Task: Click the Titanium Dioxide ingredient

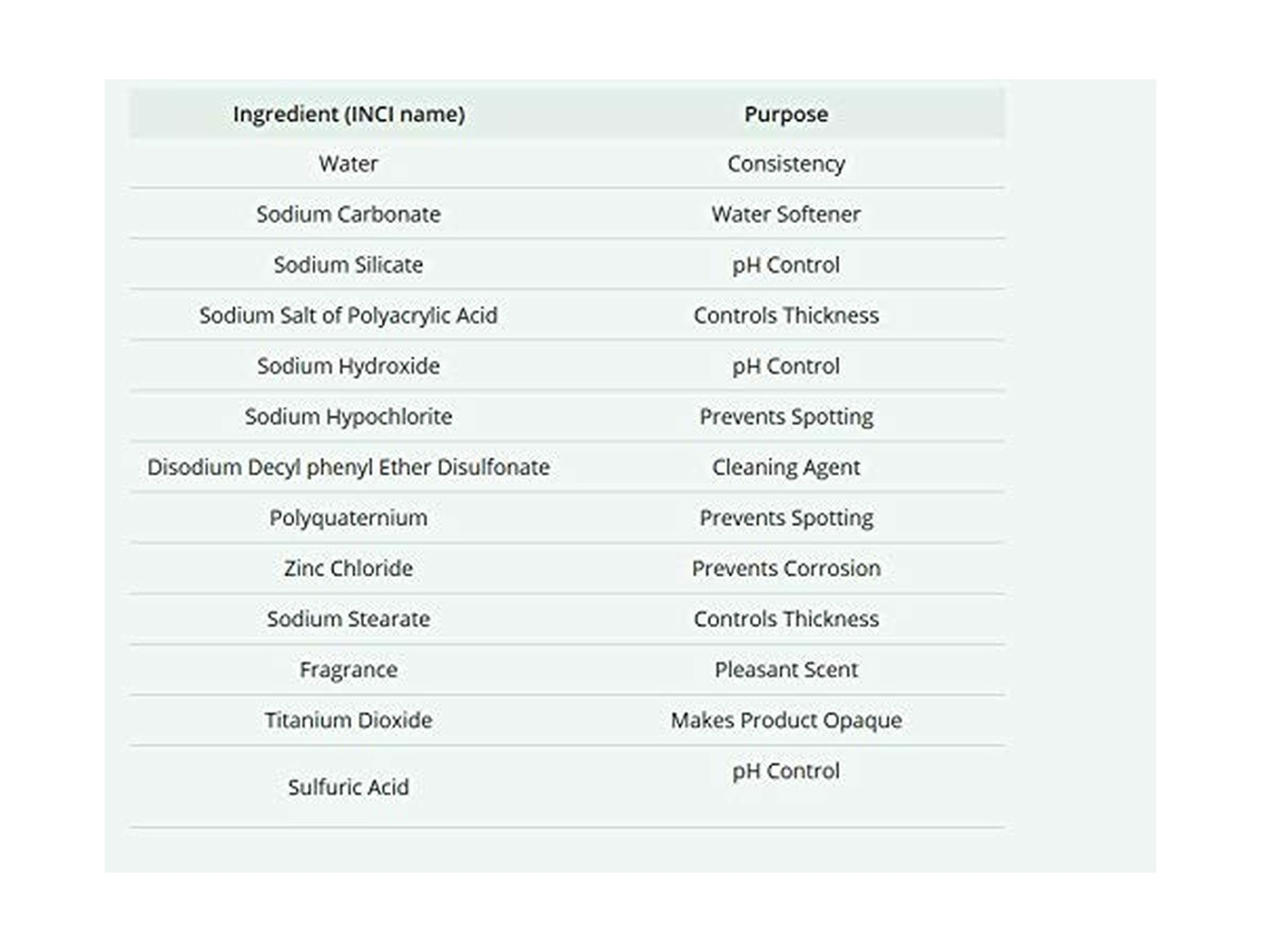Action: (x=348, y=720)
